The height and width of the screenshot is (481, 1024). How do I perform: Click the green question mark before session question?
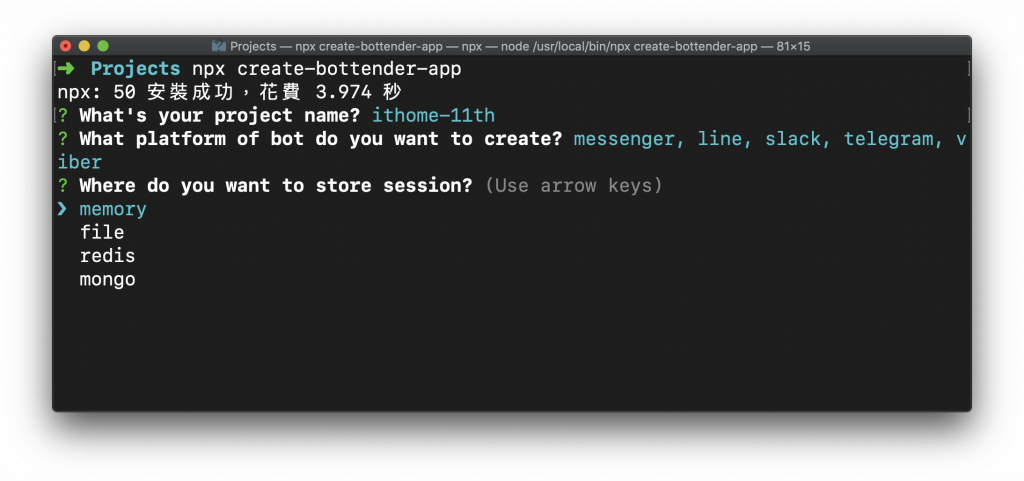point(63,186)
